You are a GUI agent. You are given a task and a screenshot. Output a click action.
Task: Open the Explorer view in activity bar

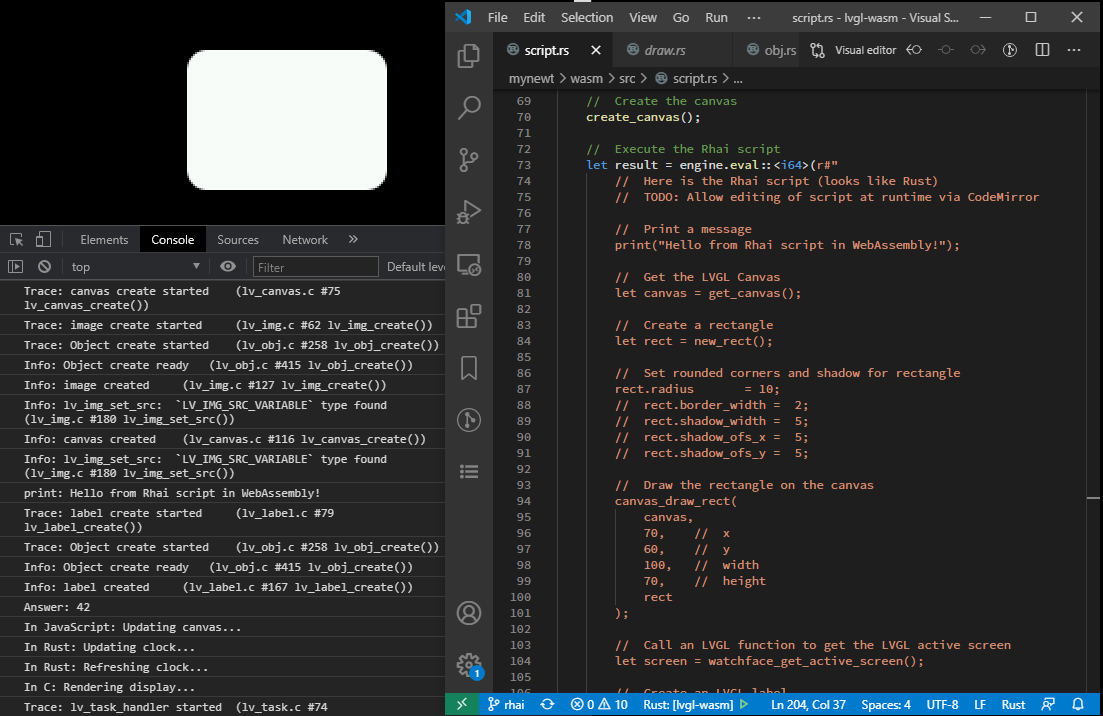pyautogui.click(x=468, y=56)
